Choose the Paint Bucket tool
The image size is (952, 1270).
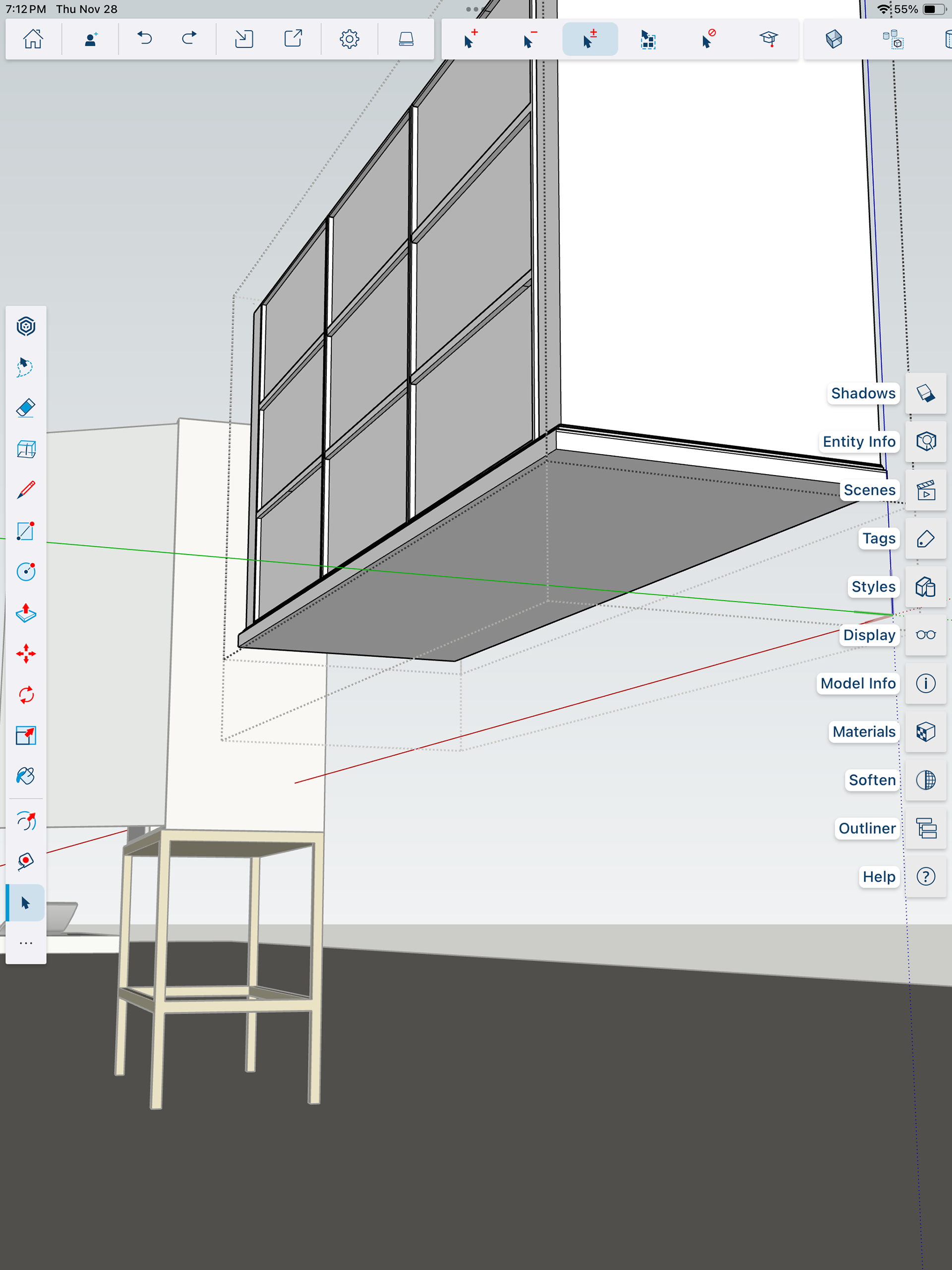click(x=26, y=776)
